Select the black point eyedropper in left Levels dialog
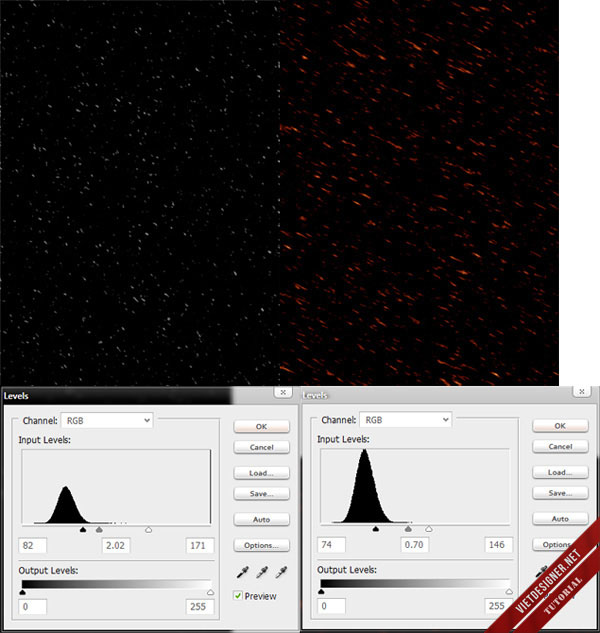The height and width of the screenshot is (633, 600). tap(243, 572)
